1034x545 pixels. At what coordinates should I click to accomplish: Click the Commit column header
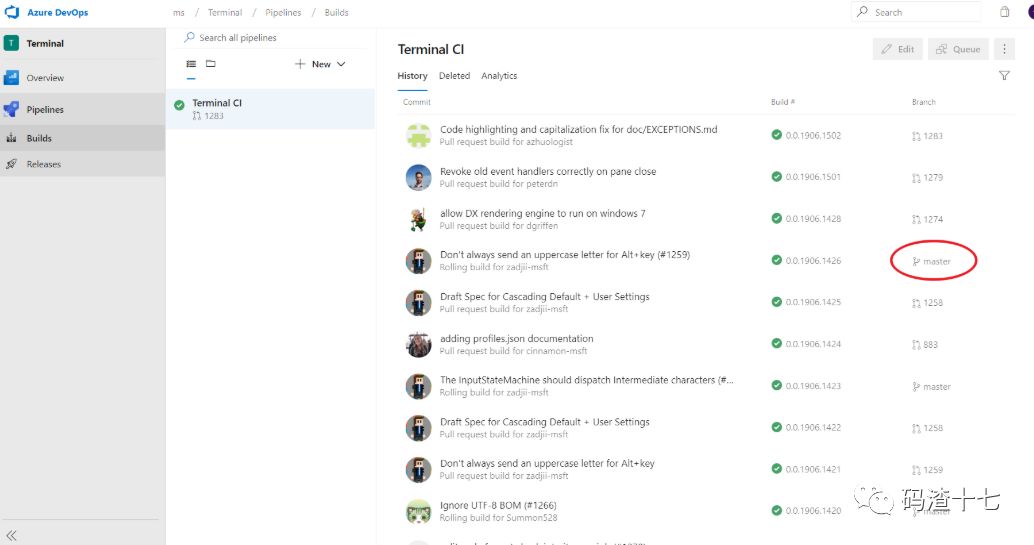[x=417, y=102]
